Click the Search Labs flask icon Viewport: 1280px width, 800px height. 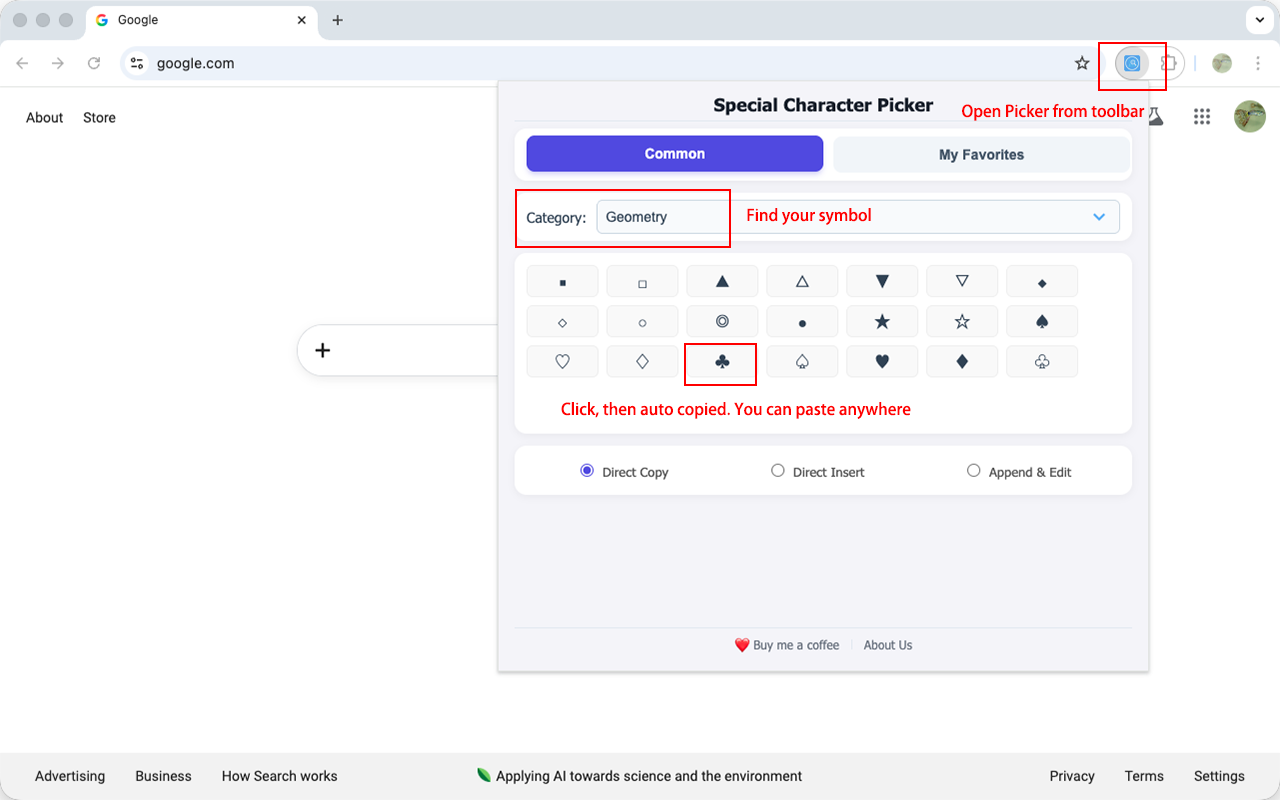(x=1155, y=116)
